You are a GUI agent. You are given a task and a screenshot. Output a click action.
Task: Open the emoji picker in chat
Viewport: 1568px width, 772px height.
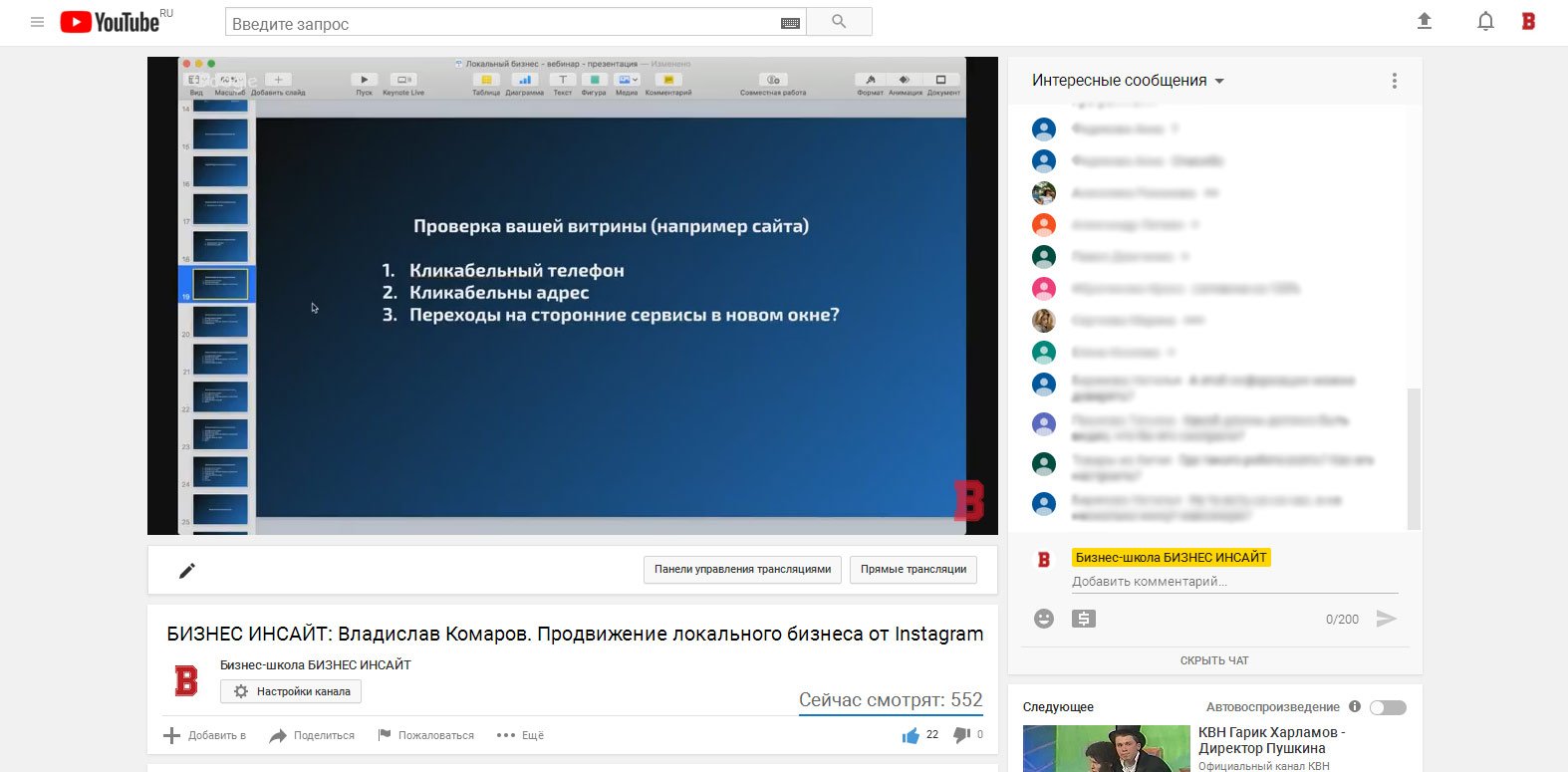1043,619
